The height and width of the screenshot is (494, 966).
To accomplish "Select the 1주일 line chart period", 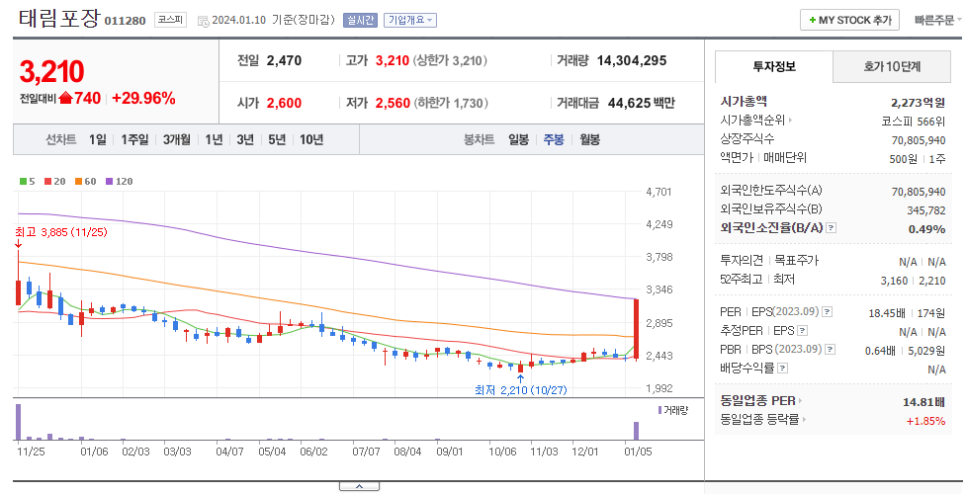I will (134, 140).
